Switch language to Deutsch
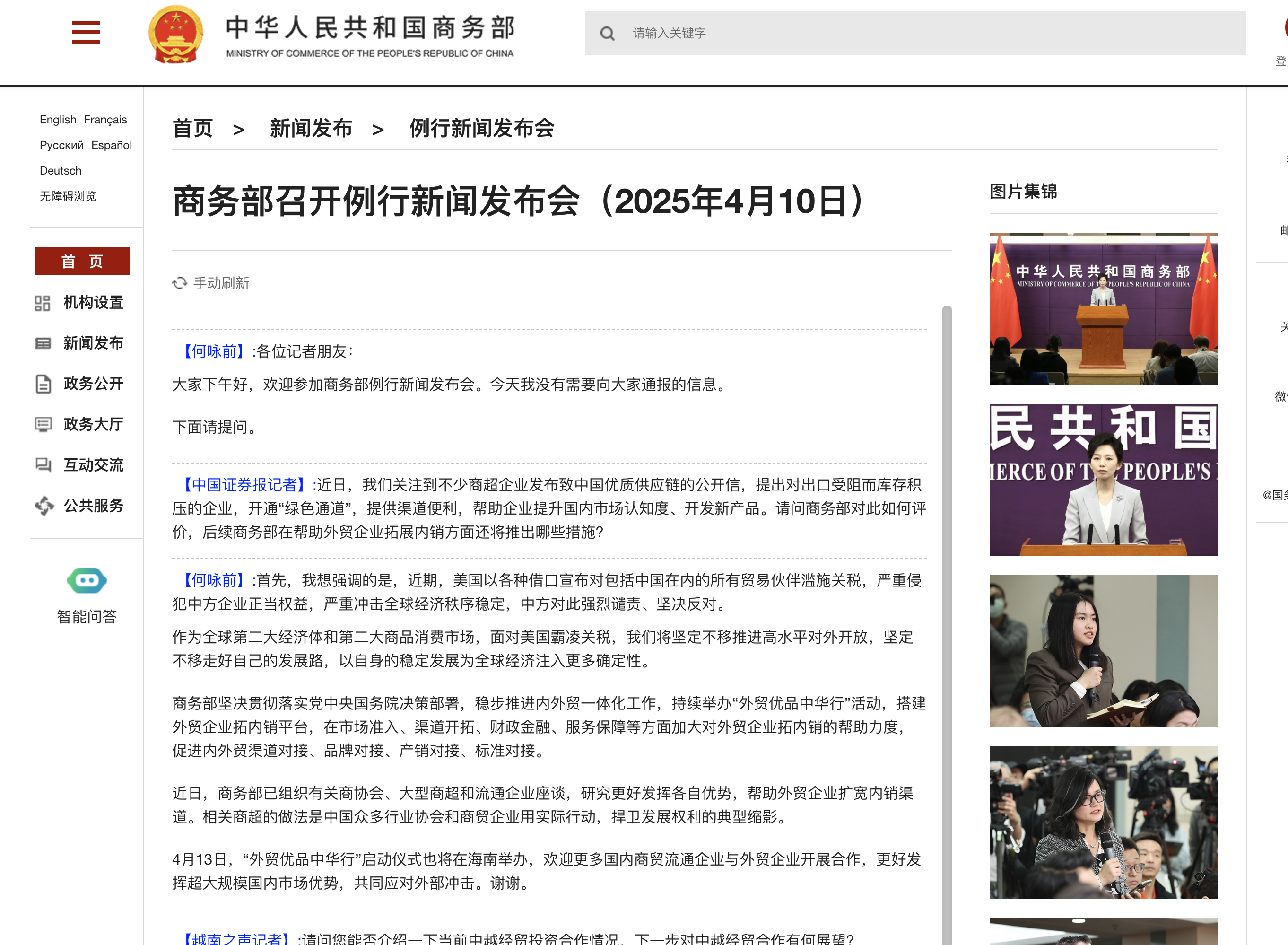1288x945 pixels. click(61, 171)
